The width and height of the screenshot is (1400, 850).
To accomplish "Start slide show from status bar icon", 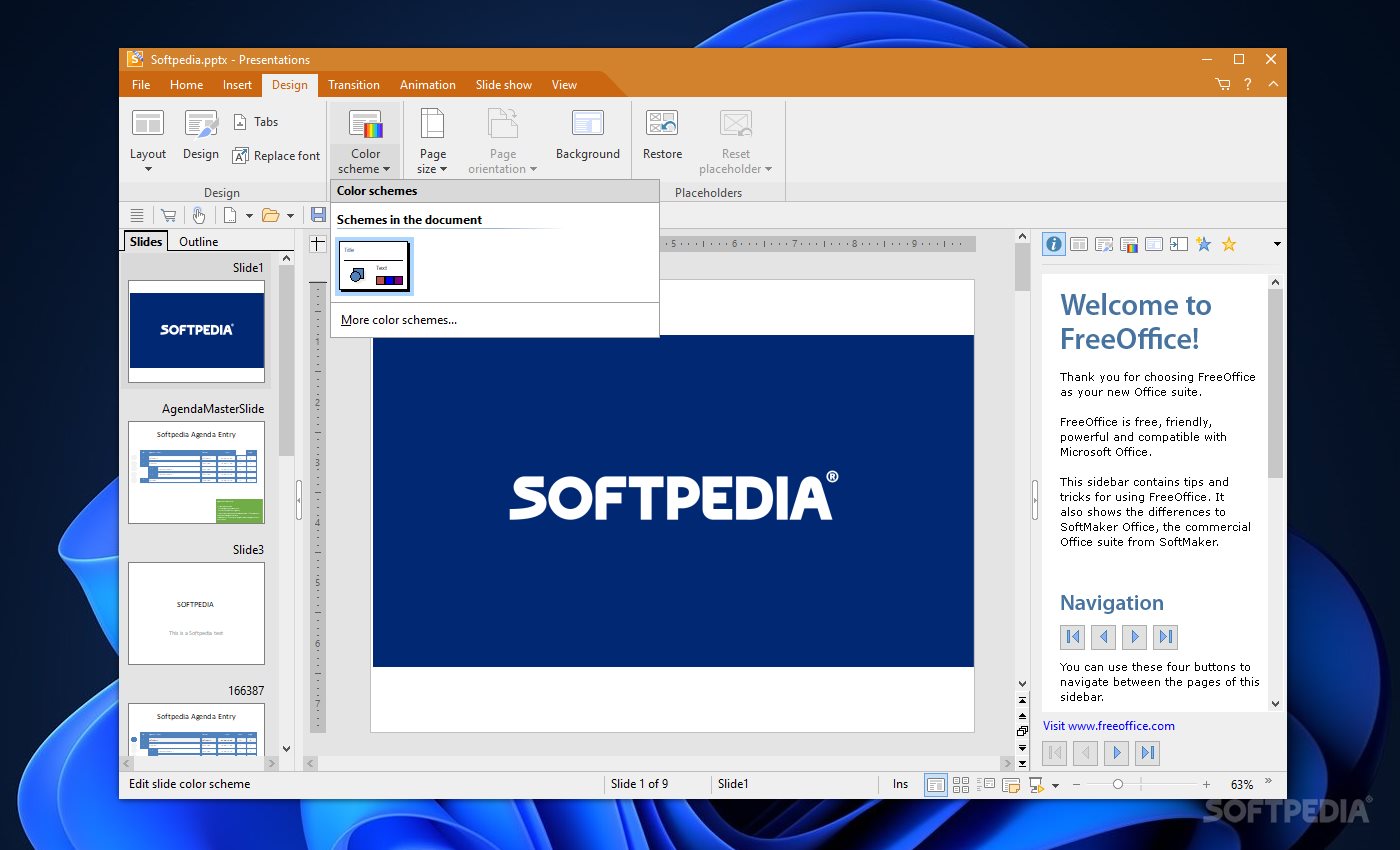I will pyautogui.click(x=1037, y=785).
